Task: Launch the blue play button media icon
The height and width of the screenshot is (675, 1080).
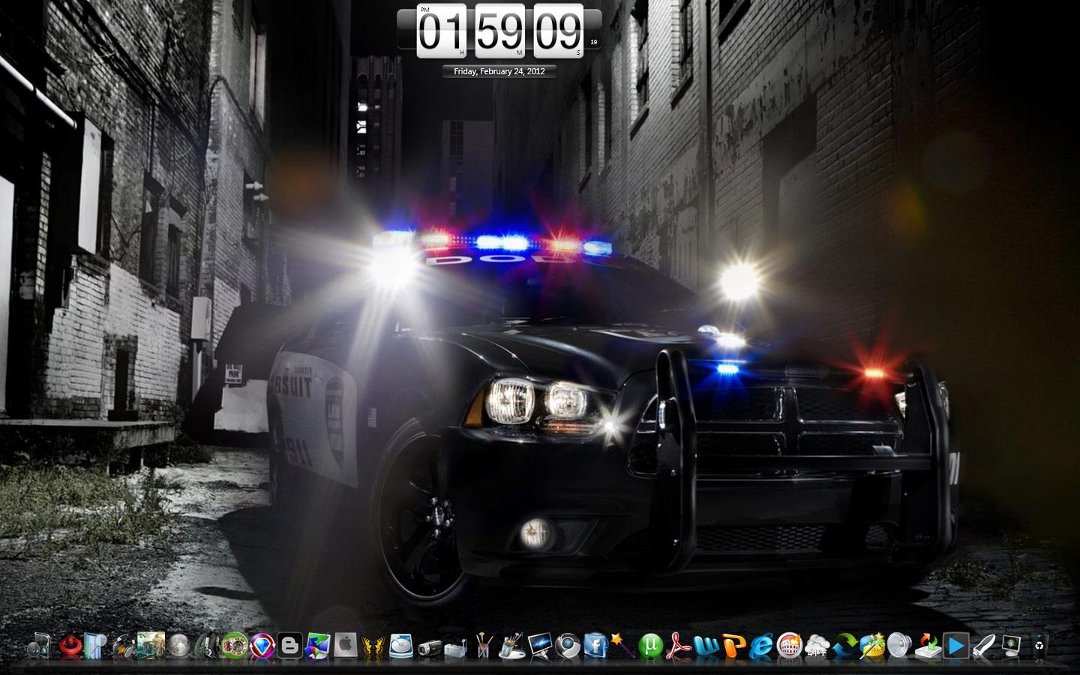Action: 956,645
